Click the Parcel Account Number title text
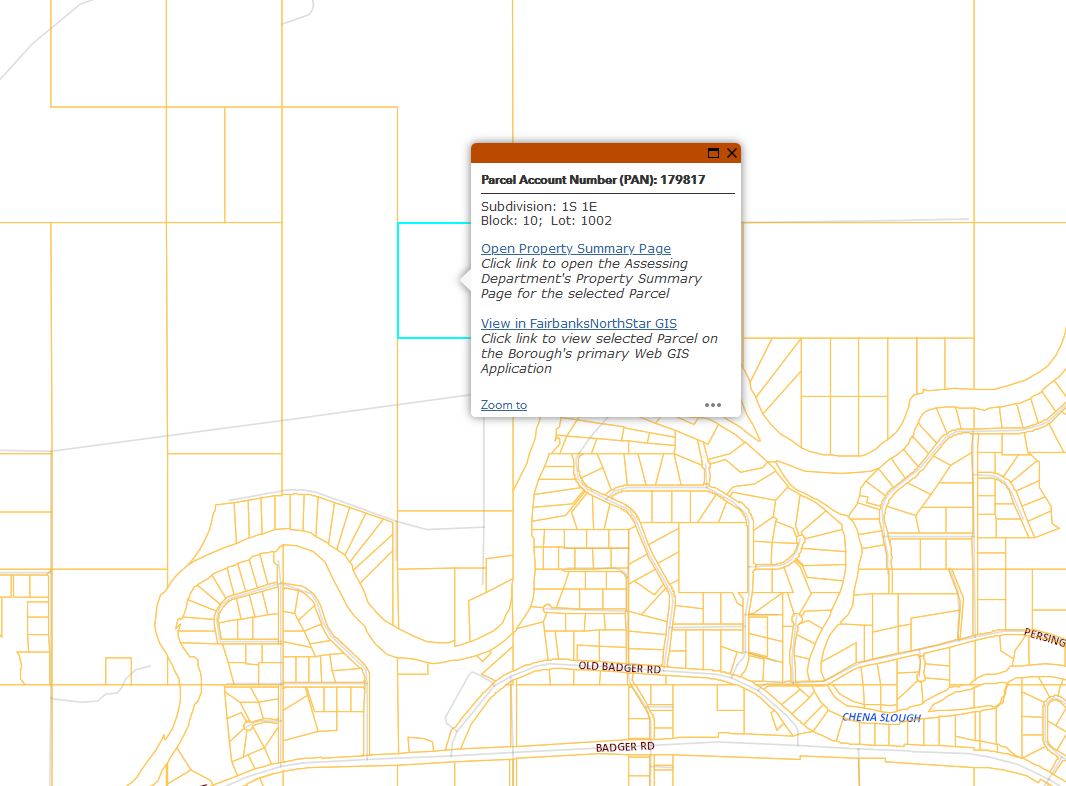The image size is (1066, 786). tap(592, 180)
